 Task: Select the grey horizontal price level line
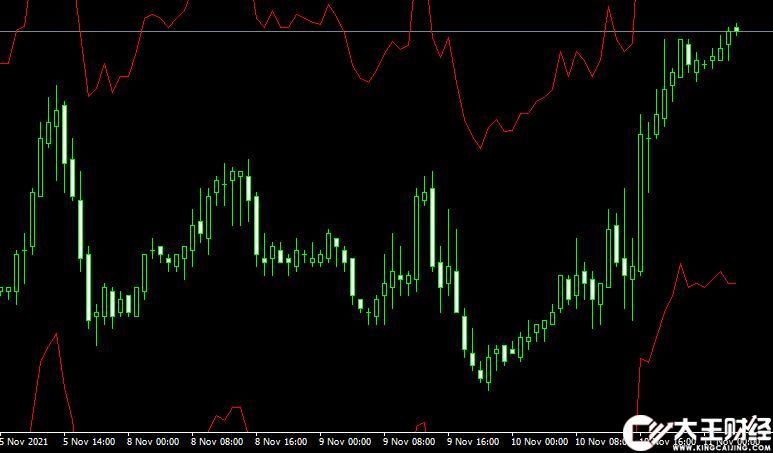point(386,32)
